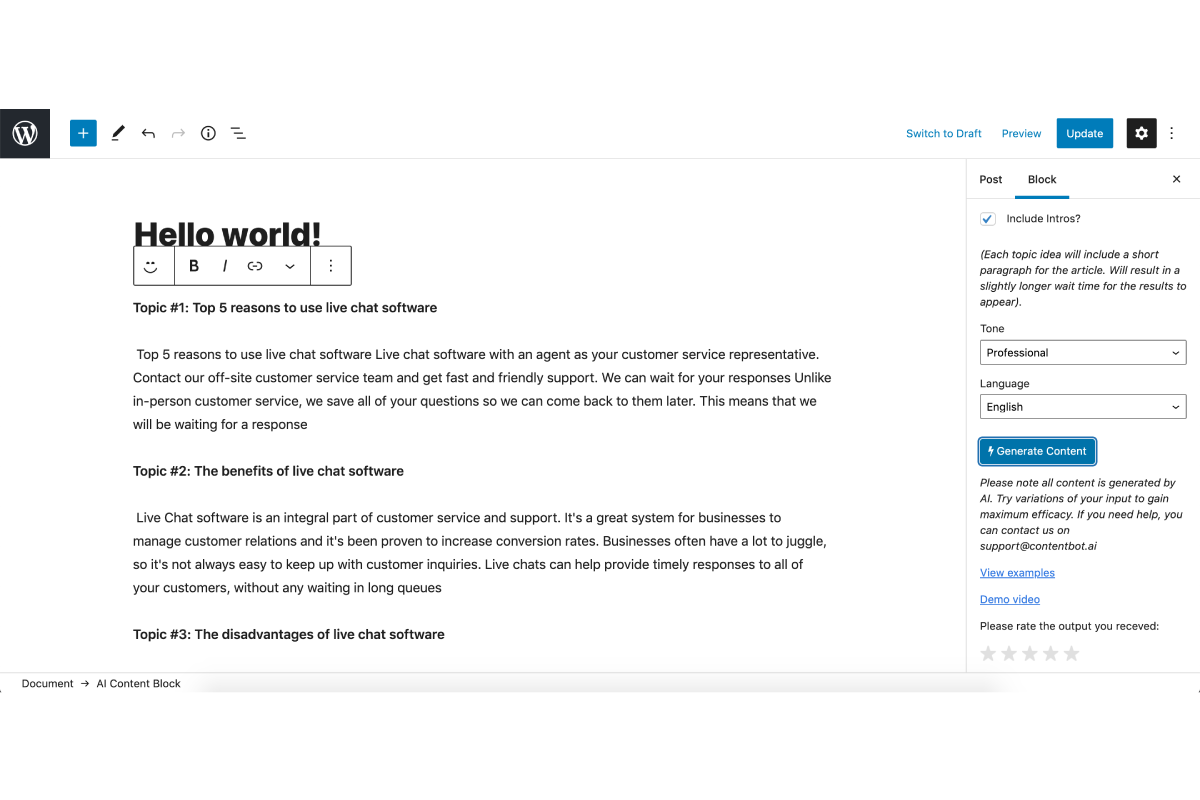Click the Update button
1200x800 pixels.
[x=1084, y=133]
